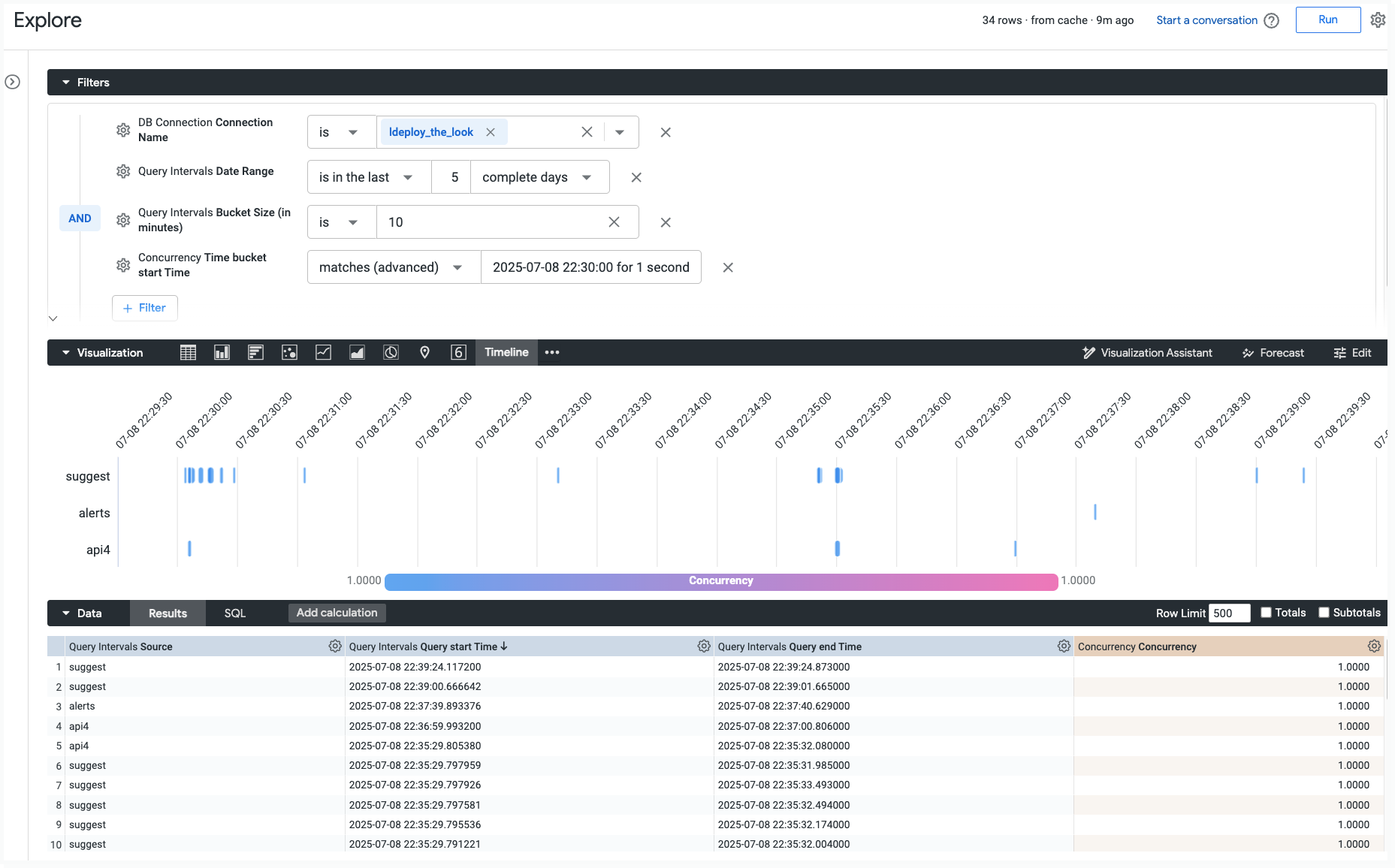1395x868 pixels.
Task: Collapse the Filters section
Action: (65, 83)
